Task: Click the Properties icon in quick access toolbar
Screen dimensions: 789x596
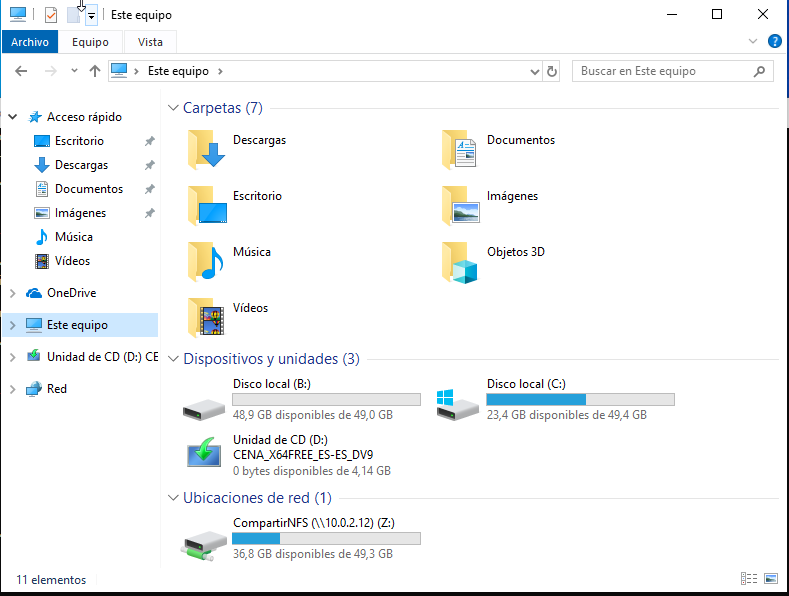Action: pos(50,15)
